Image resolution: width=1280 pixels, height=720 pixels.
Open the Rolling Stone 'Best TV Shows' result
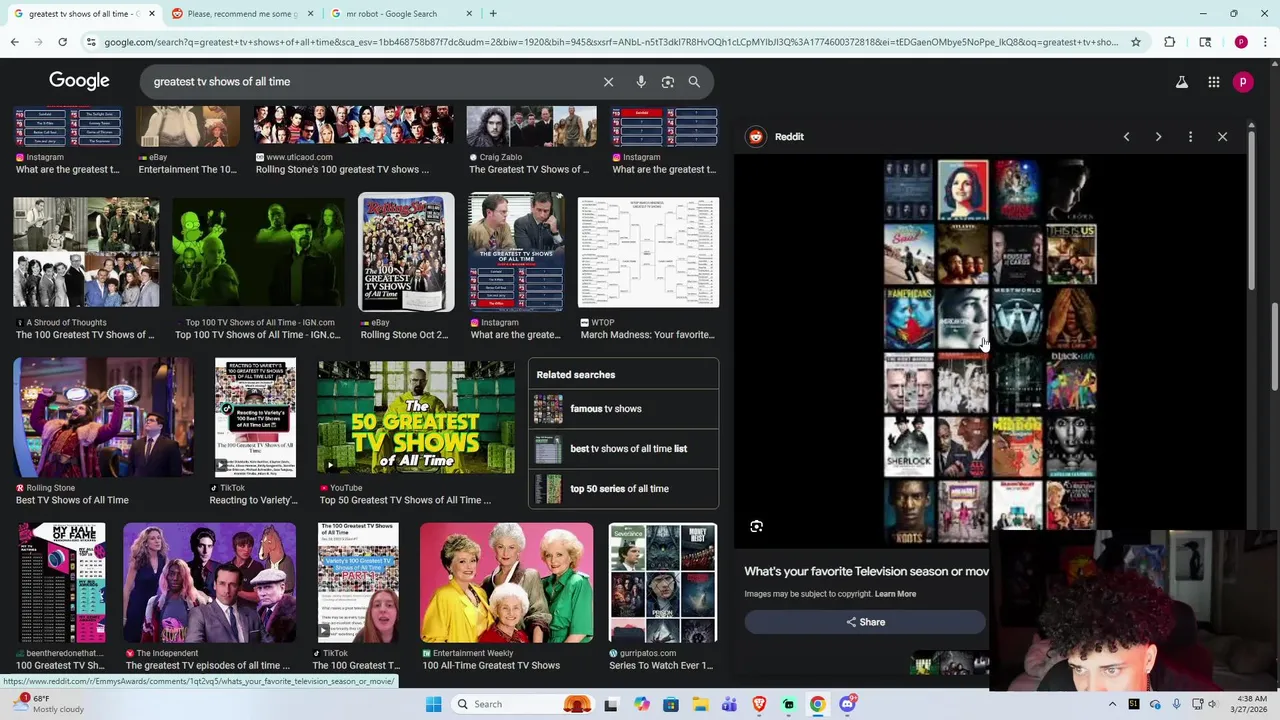pyautogui.click(x=103, y=417)
